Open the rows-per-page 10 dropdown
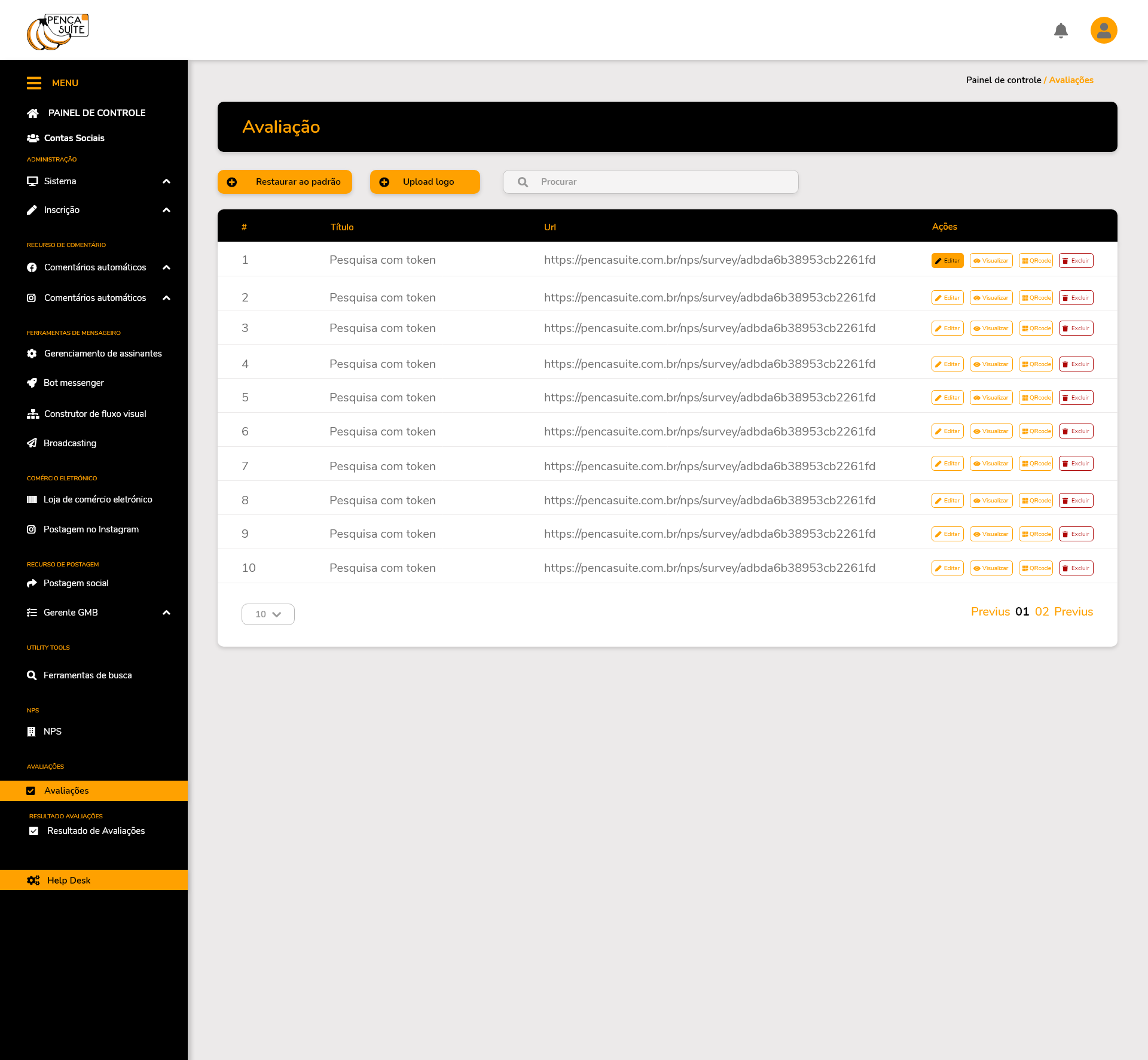Image resolution: width=1148 pixels, height=1060 pixels. click(268, 614)
